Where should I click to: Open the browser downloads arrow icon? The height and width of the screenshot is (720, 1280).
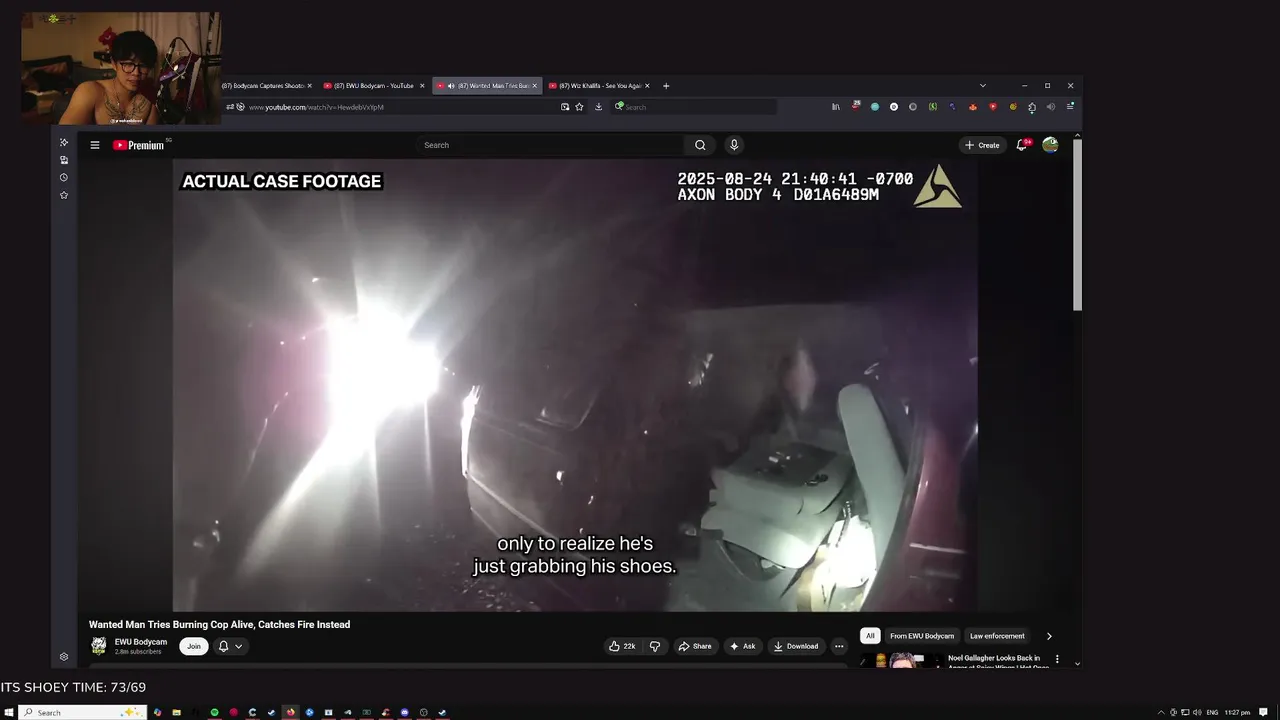(598, 107)
